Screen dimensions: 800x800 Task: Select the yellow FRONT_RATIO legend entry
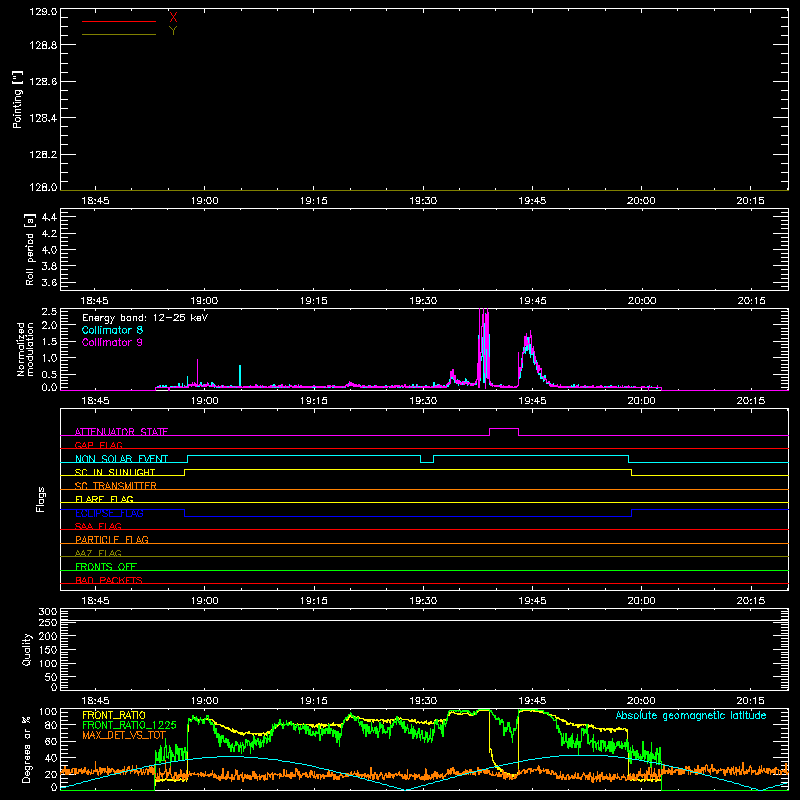(x=114, y=715)
